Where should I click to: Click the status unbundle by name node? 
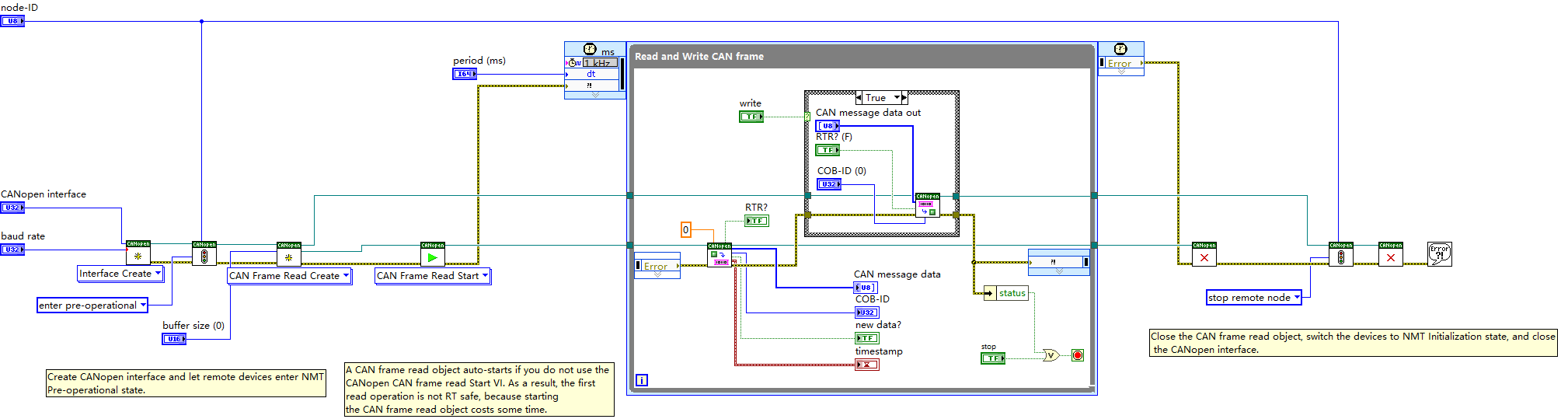click(1006, 293)
